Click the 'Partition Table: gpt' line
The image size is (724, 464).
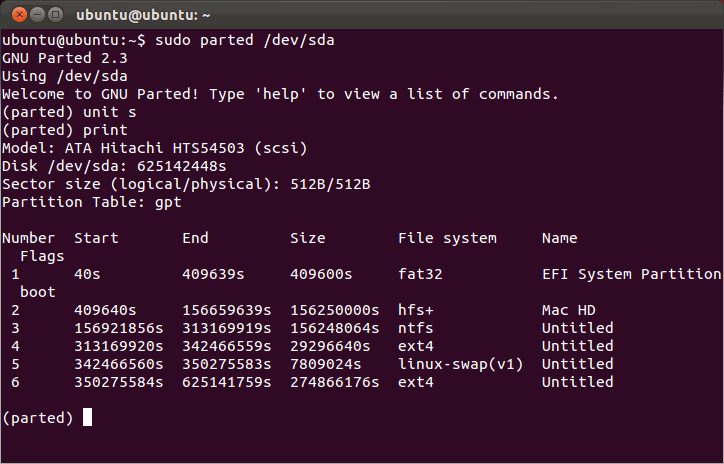(x=92, y=202)
